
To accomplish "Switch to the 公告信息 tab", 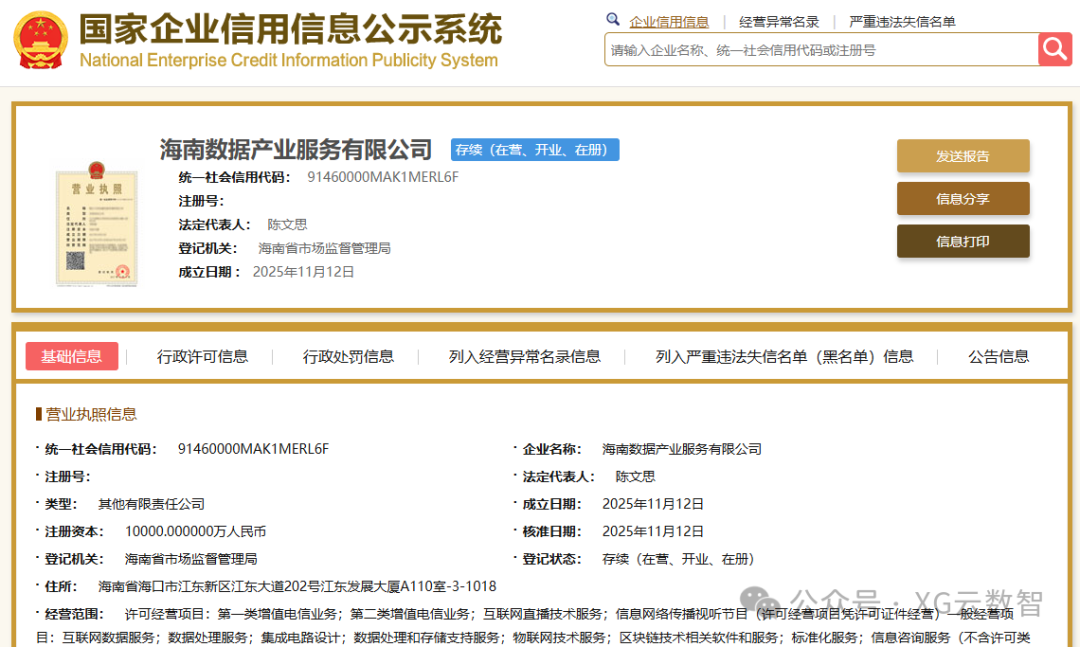I will 998,357.
